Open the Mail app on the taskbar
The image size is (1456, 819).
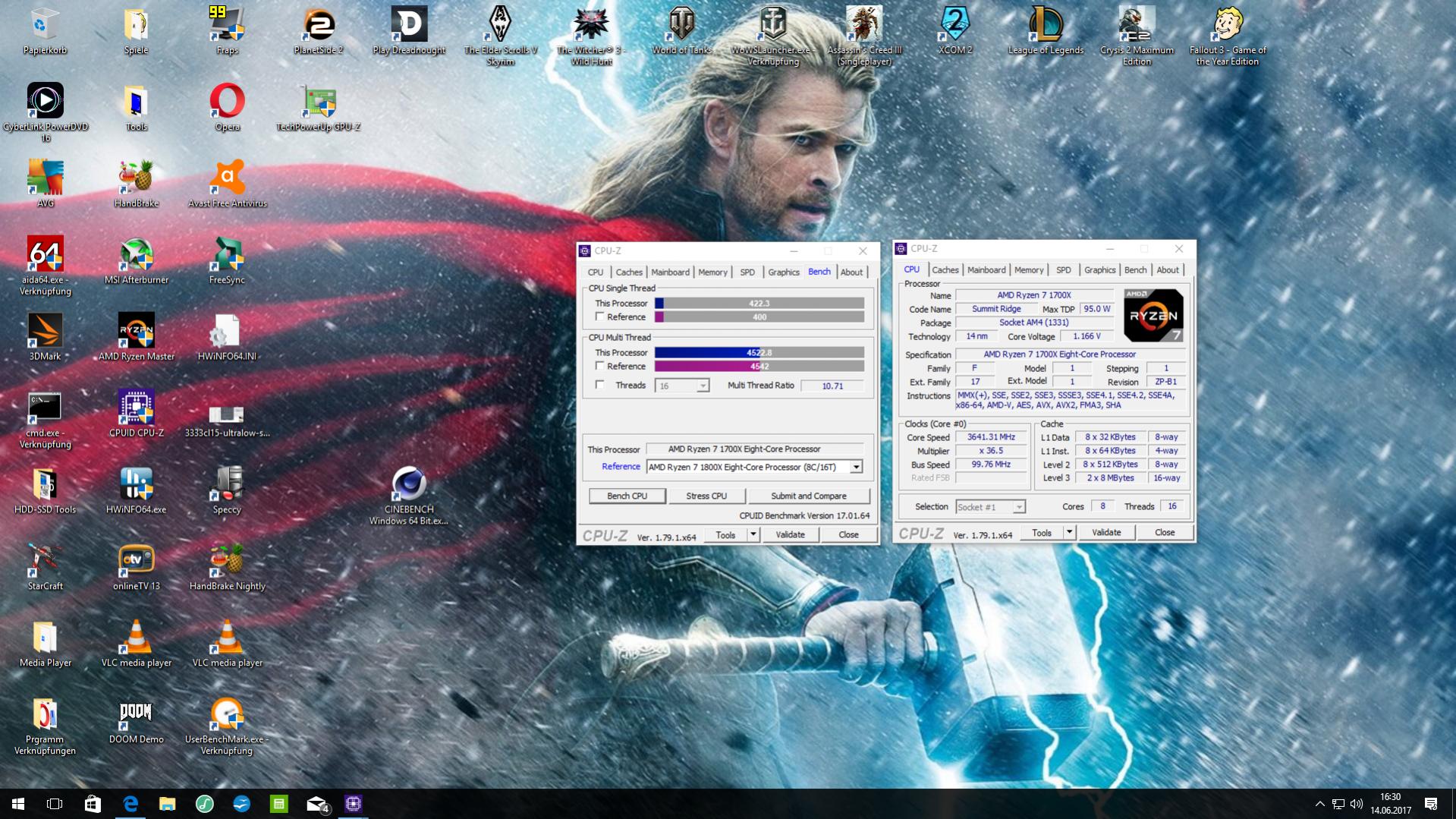pos(316,804)
